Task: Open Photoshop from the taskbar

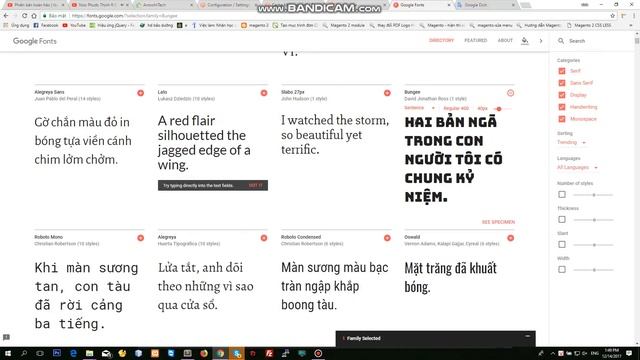Action: tap(57, 353)
